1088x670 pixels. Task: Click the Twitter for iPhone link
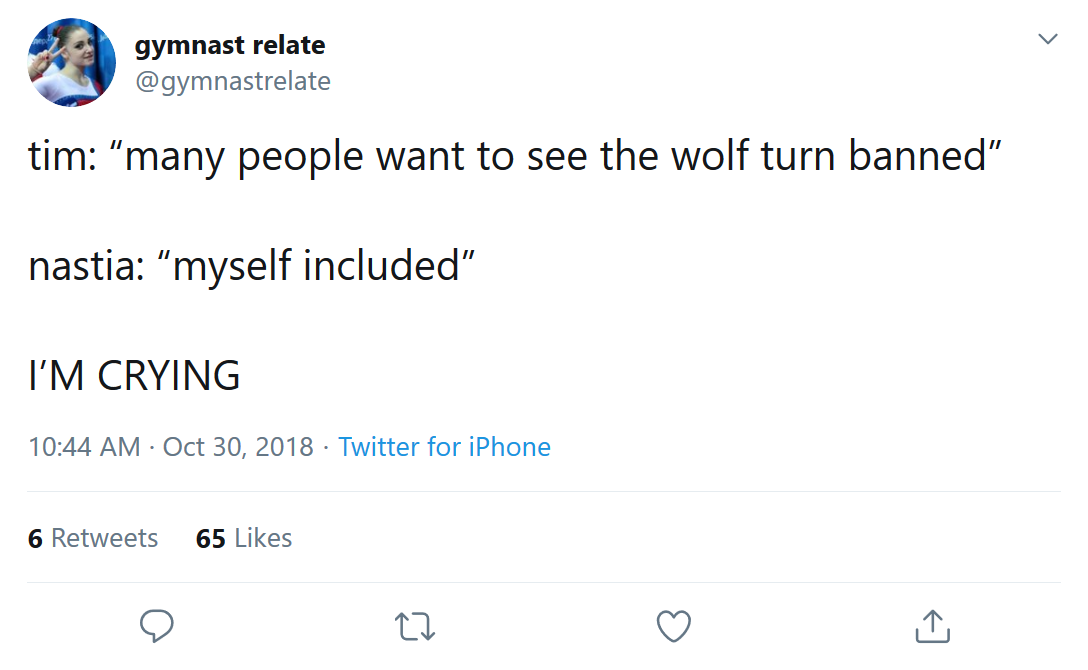[x=444, y=446]
